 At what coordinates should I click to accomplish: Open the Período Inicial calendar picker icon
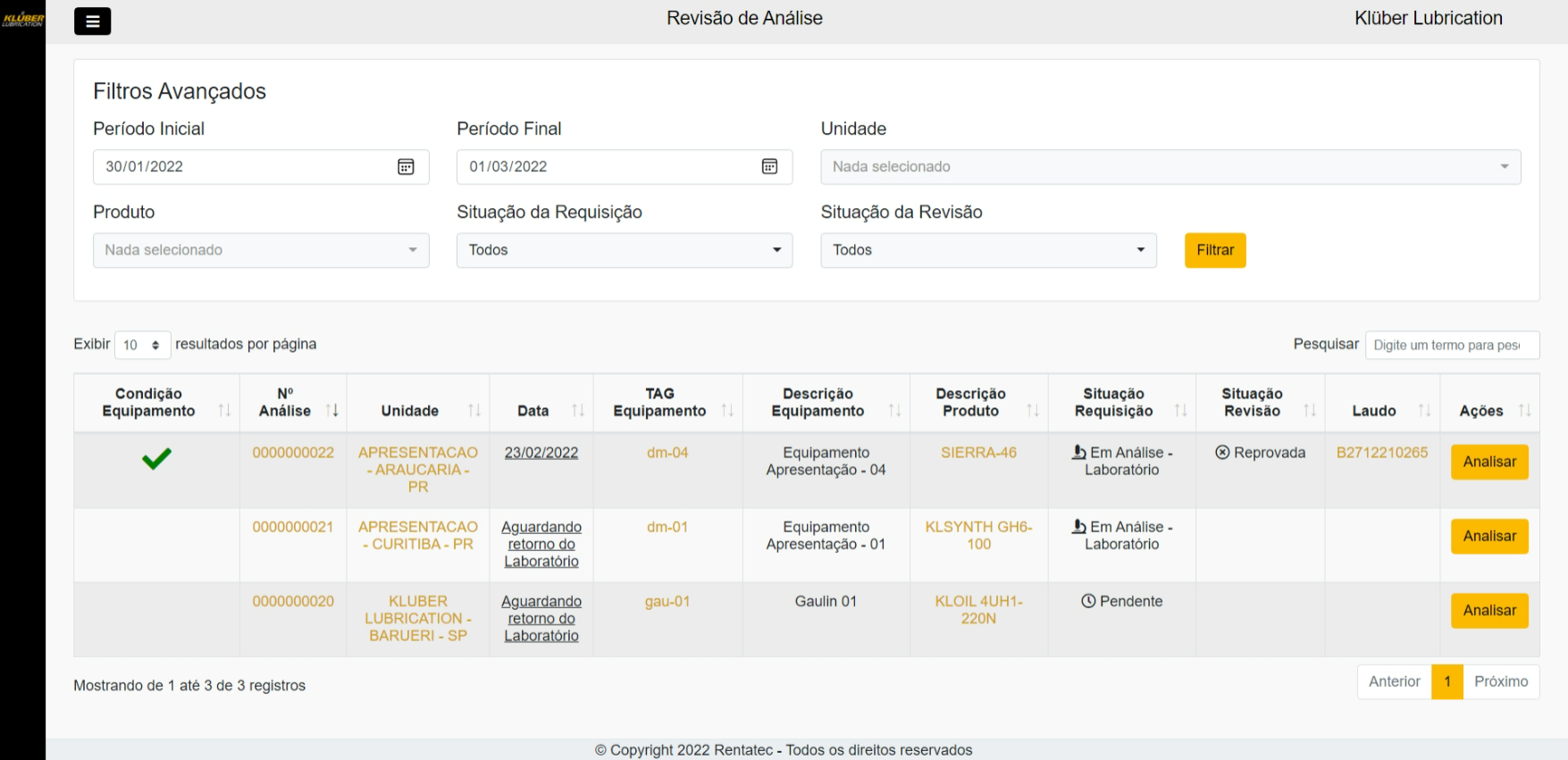[x=406, y=167]
